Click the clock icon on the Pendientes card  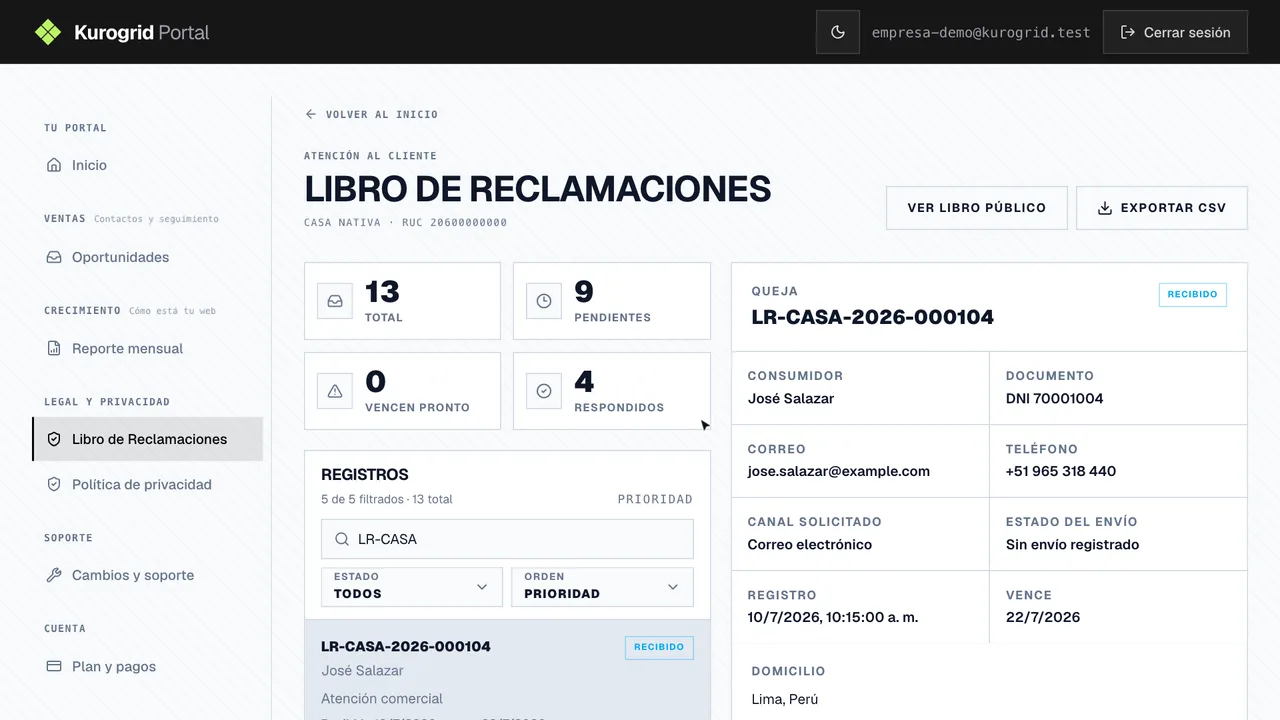[x=544, y=301]
